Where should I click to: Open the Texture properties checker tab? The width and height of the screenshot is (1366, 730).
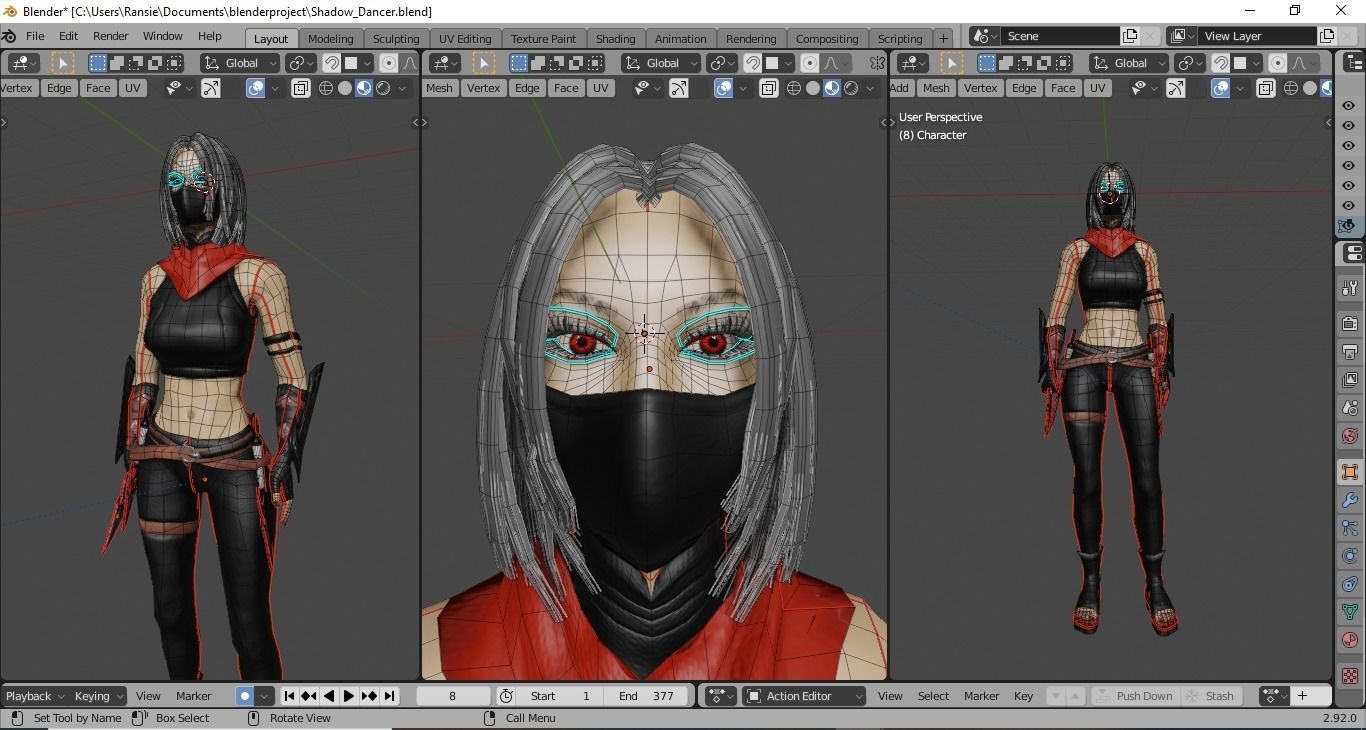click(x=1349, y=676)
